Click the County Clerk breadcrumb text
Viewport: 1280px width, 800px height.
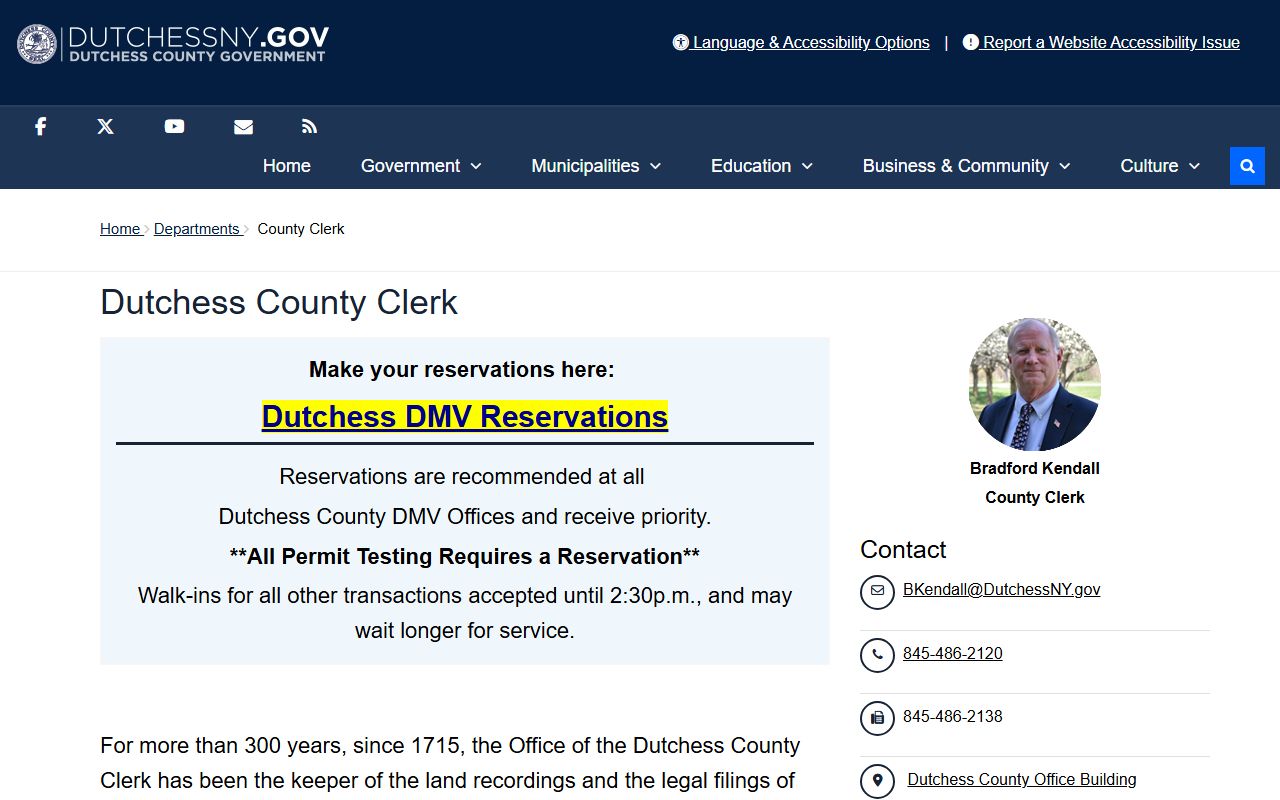pyautogui.click(x=301, y=229)
